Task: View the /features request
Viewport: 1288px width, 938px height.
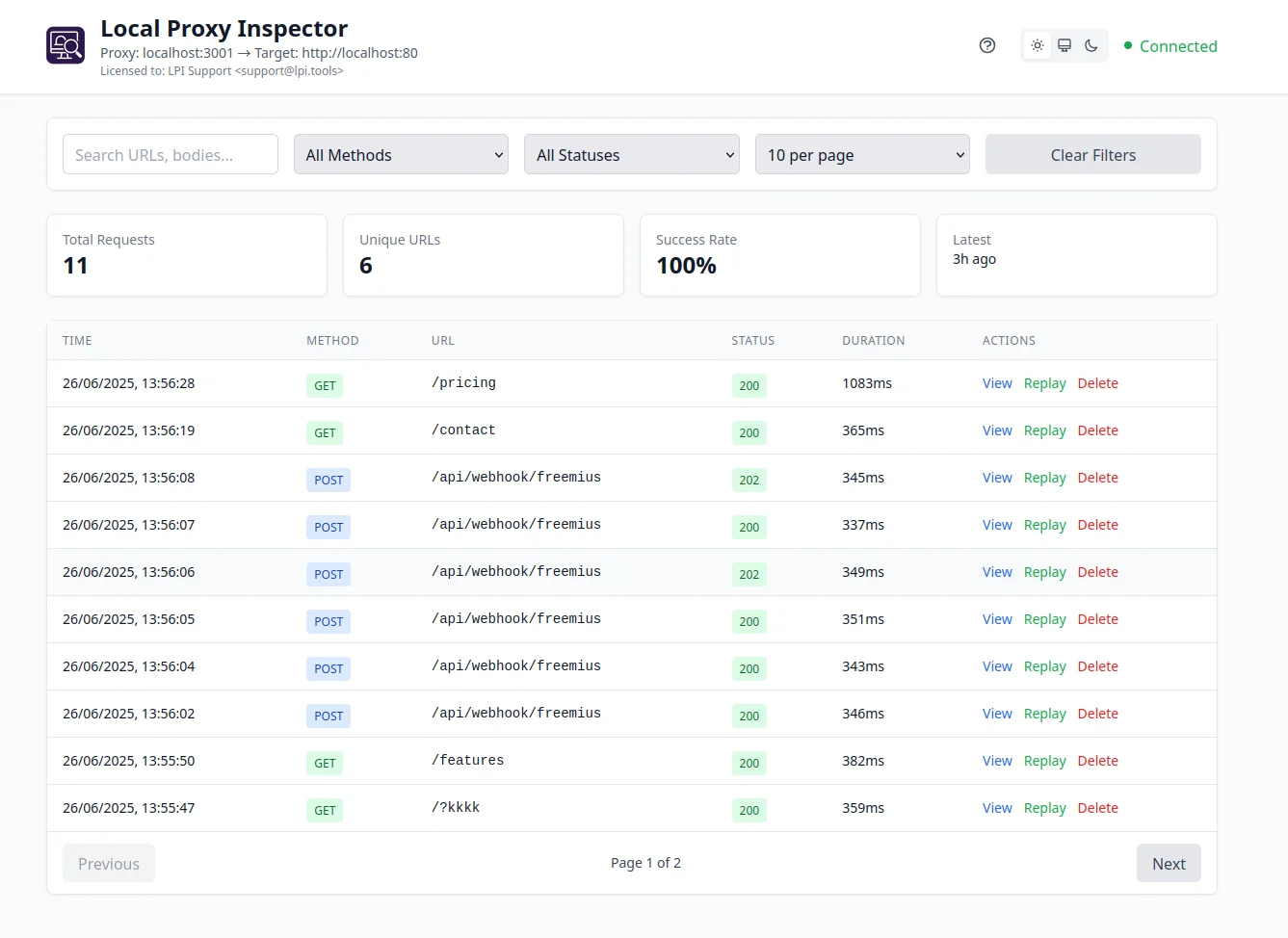Action: click(997, 761)
